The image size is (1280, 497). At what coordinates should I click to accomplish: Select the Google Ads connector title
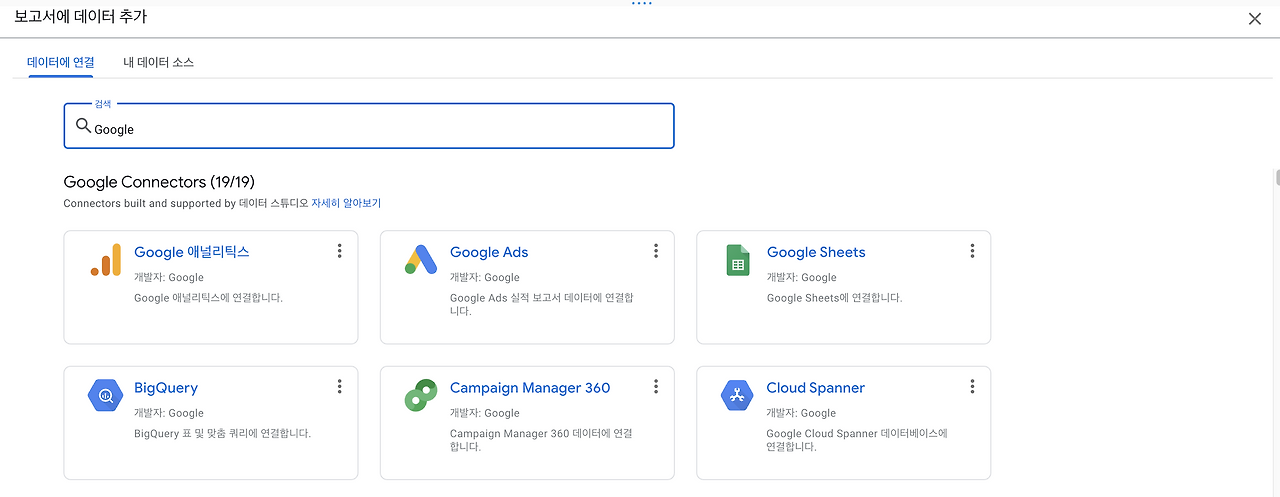click(x=489, y=252)
